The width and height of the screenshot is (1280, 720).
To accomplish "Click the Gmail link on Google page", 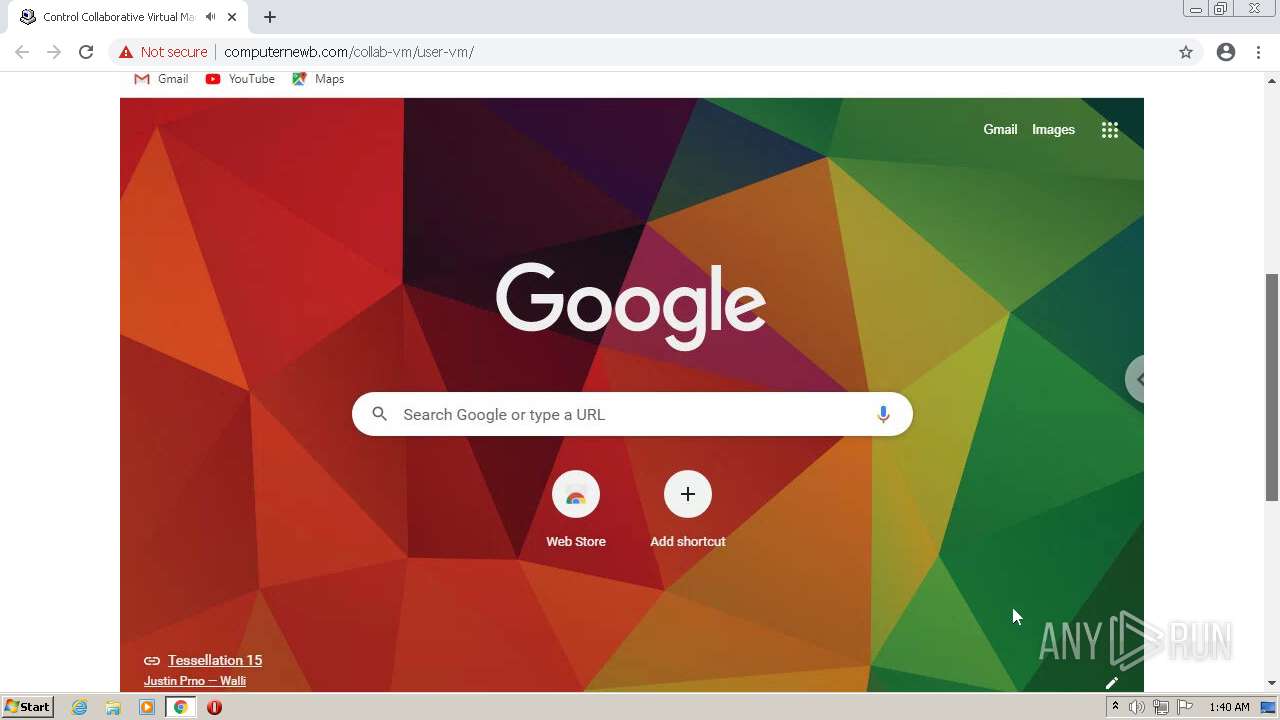I will [1000, 129].
